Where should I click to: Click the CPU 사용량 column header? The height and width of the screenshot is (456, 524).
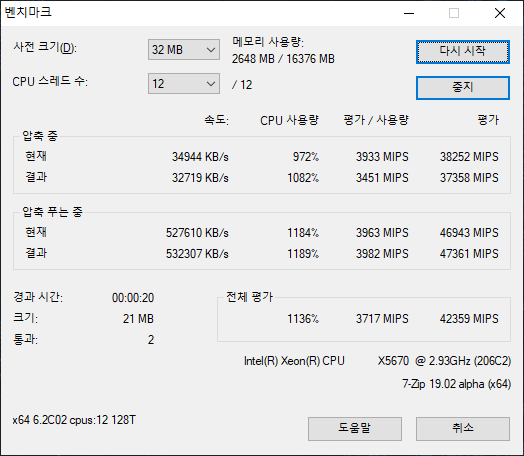tap(289, 120)
